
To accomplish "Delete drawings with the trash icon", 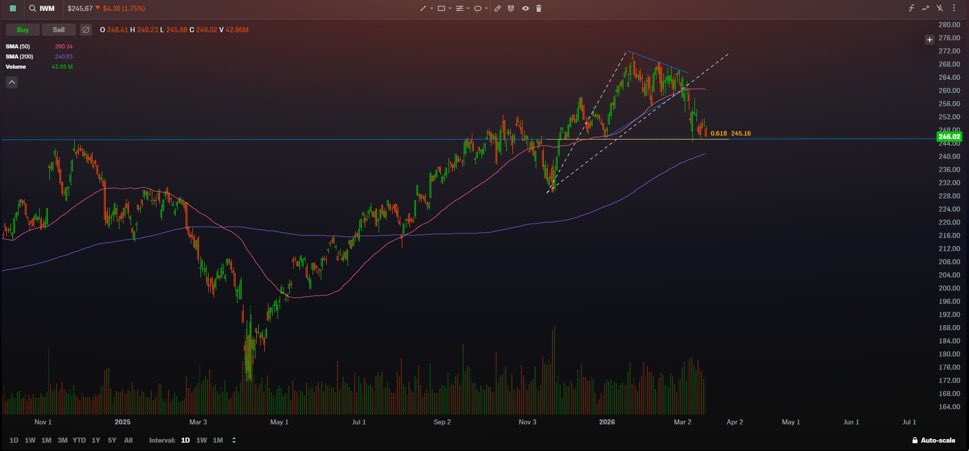I will [x=538, y=8].
